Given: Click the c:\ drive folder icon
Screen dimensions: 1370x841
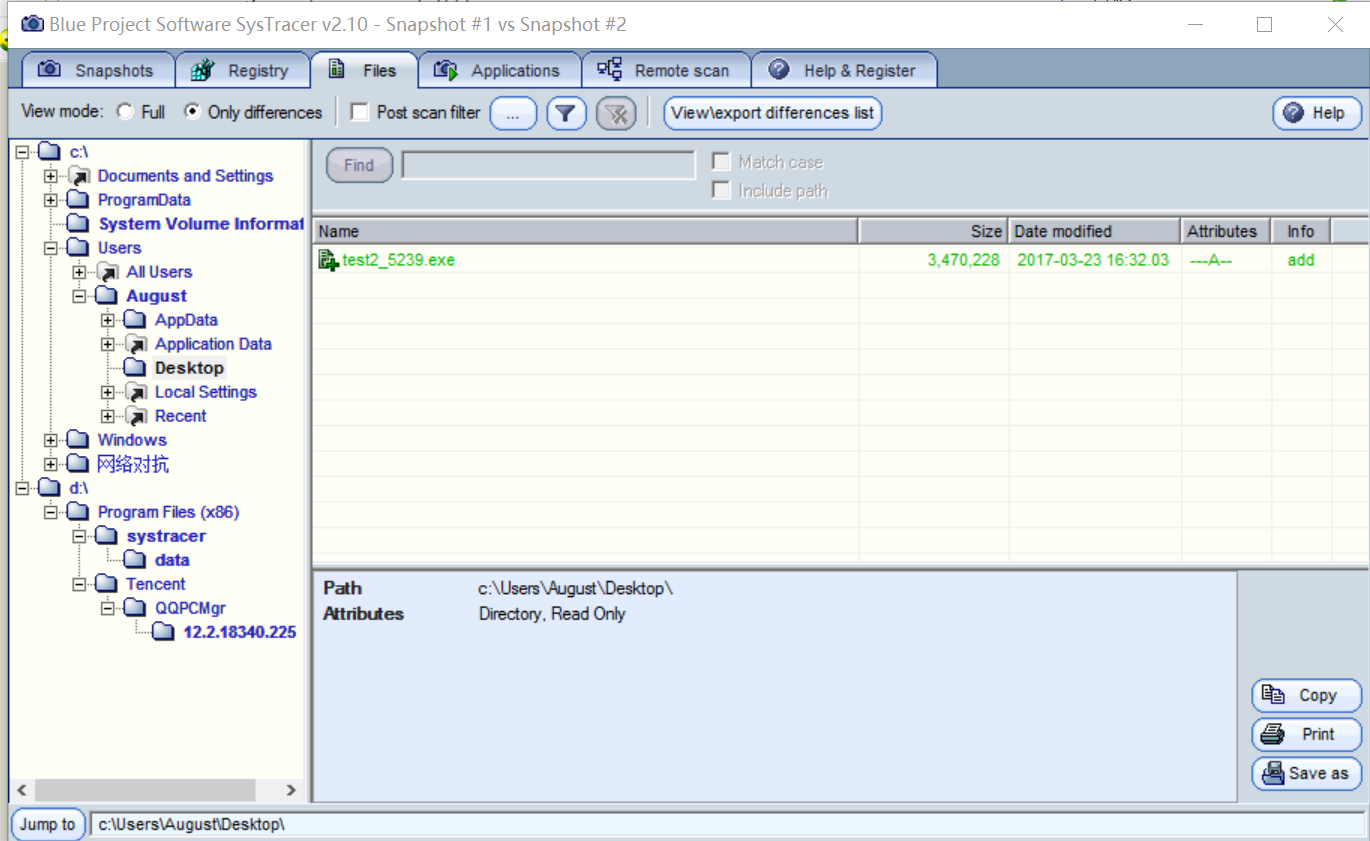Looking at the screenshot, I should point(49,152).
